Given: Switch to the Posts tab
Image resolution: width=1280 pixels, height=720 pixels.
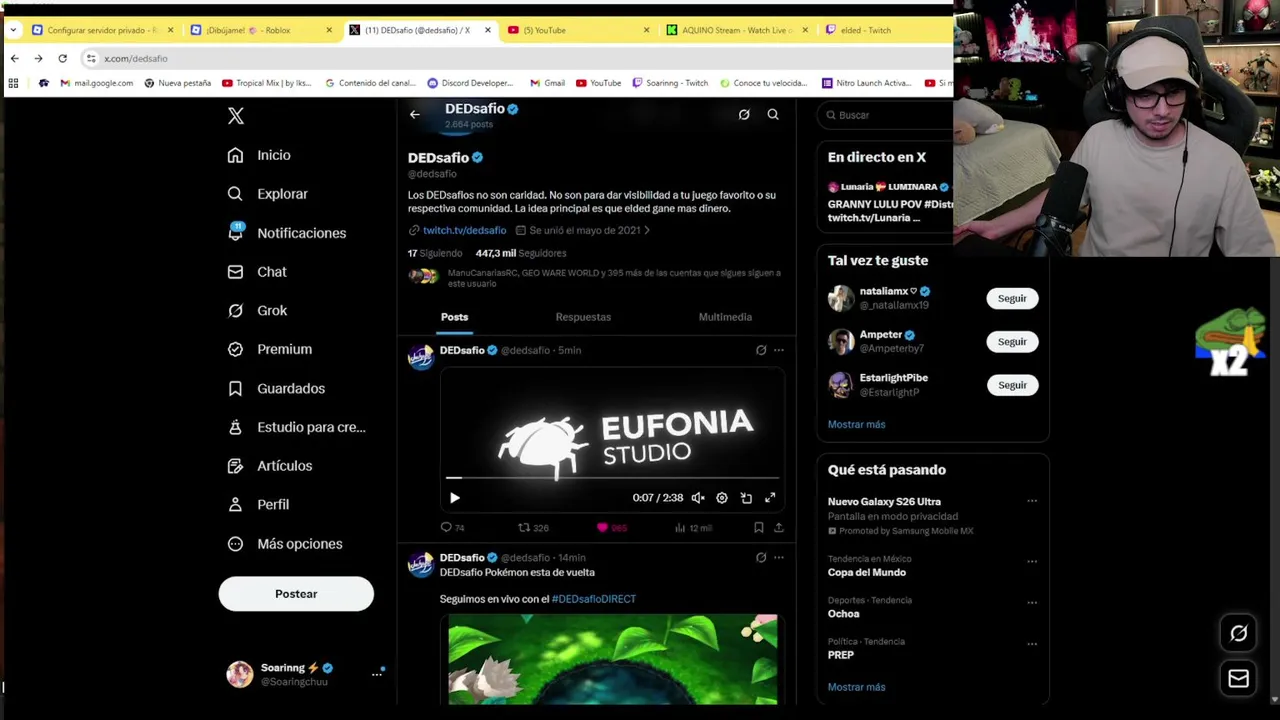Looking at the screenshot, I should [454, 317].
